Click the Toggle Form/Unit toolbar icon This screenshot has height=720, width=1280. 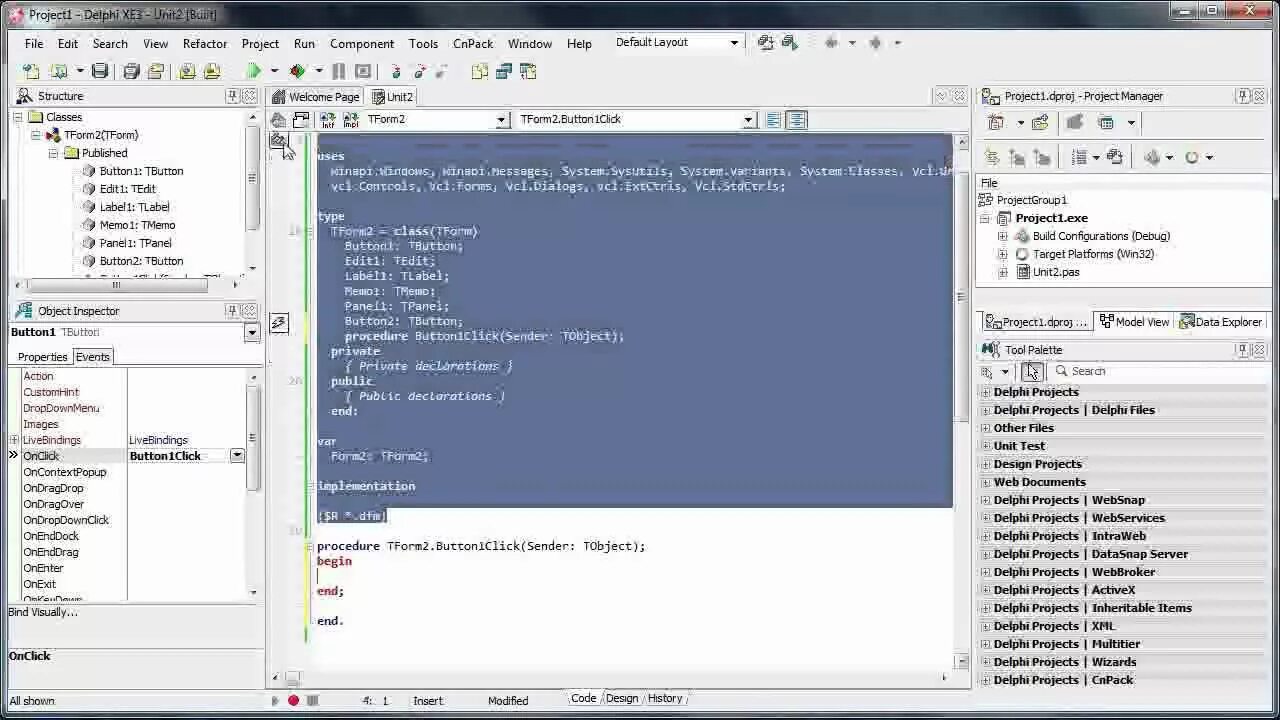point(528,71)
